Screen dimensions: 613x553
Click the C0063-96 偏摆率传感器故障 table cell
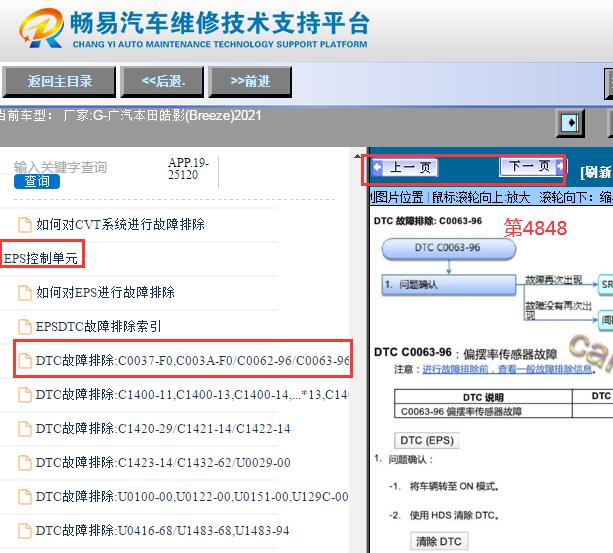[483, 412]
